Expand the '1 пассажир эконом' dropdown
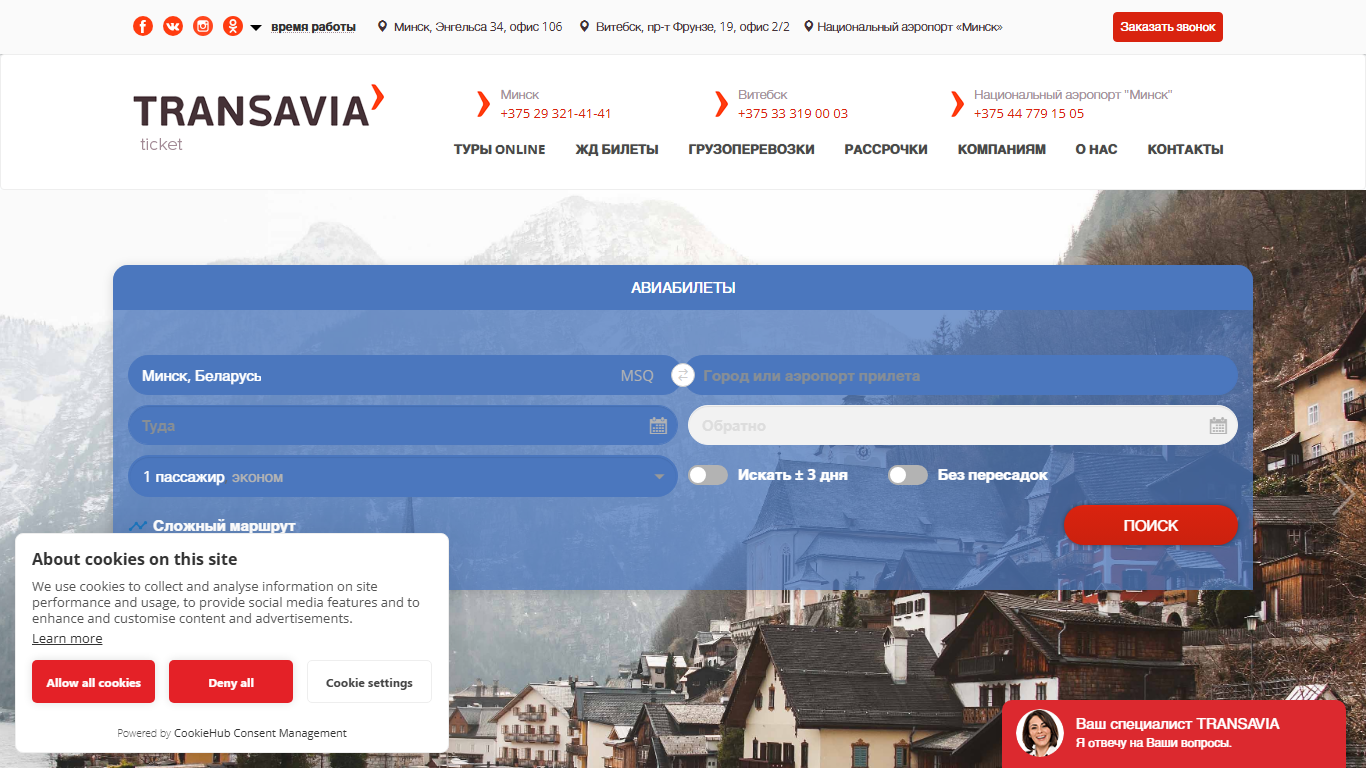Viewport: 1366px width, 768px height. [x=403, y=477]
